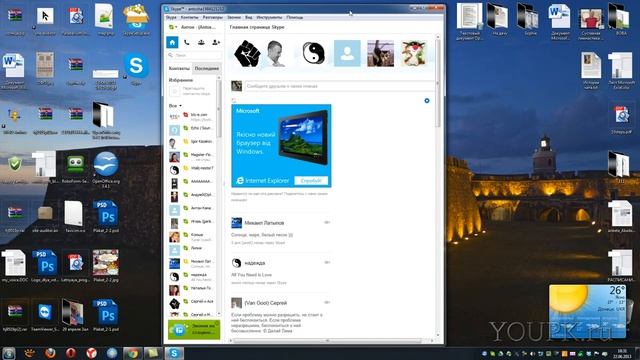This screenshot has height=360, width=640.
Task: Open feed settings gear icon in Skype
Action: point(427,100)
